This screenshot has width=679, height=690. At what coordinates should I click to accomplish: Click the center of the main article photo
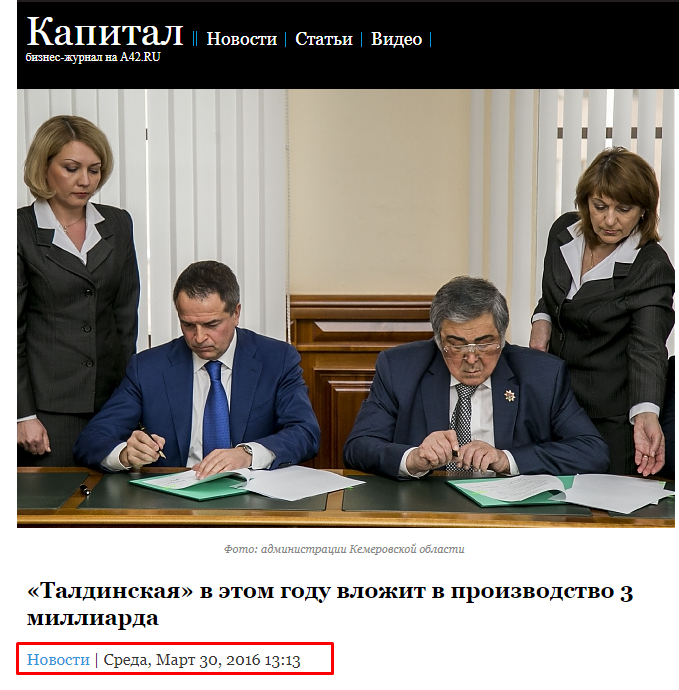click(346, 308)
